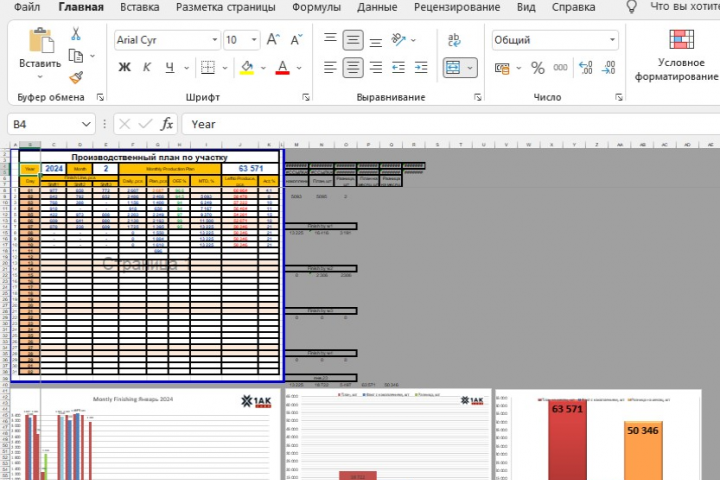720x480 pixels.
Task: Switch to the Главная tab
Action: (x=81, y=7)
